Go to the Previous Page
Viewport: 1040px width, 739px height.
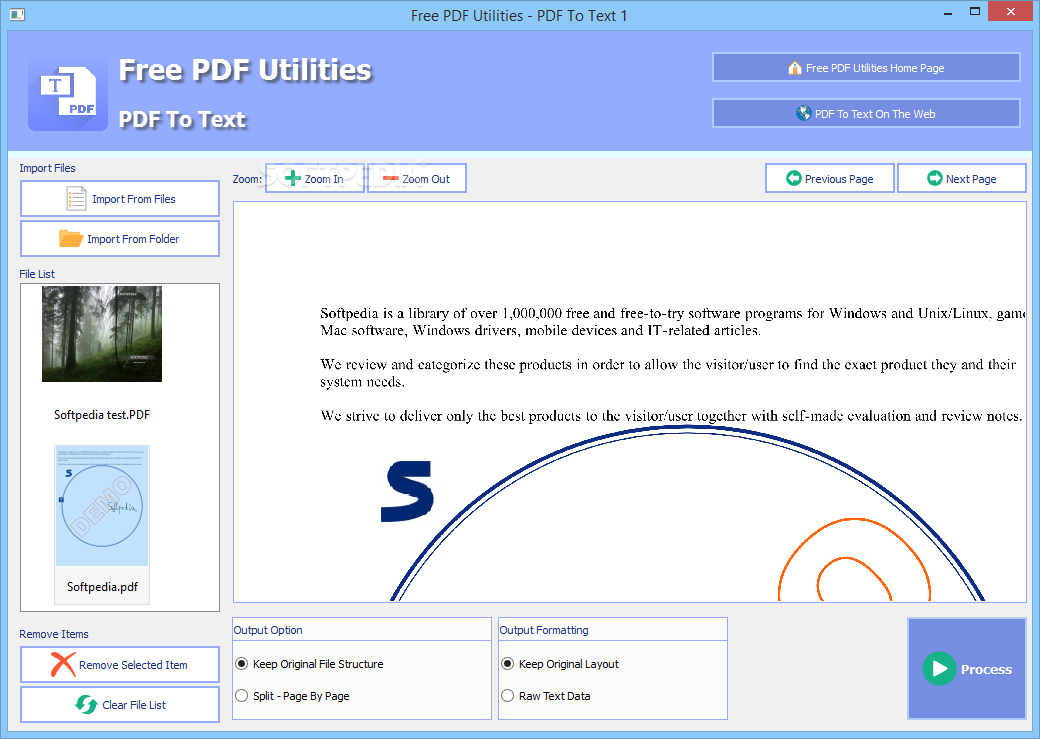[x=830, y=178]
